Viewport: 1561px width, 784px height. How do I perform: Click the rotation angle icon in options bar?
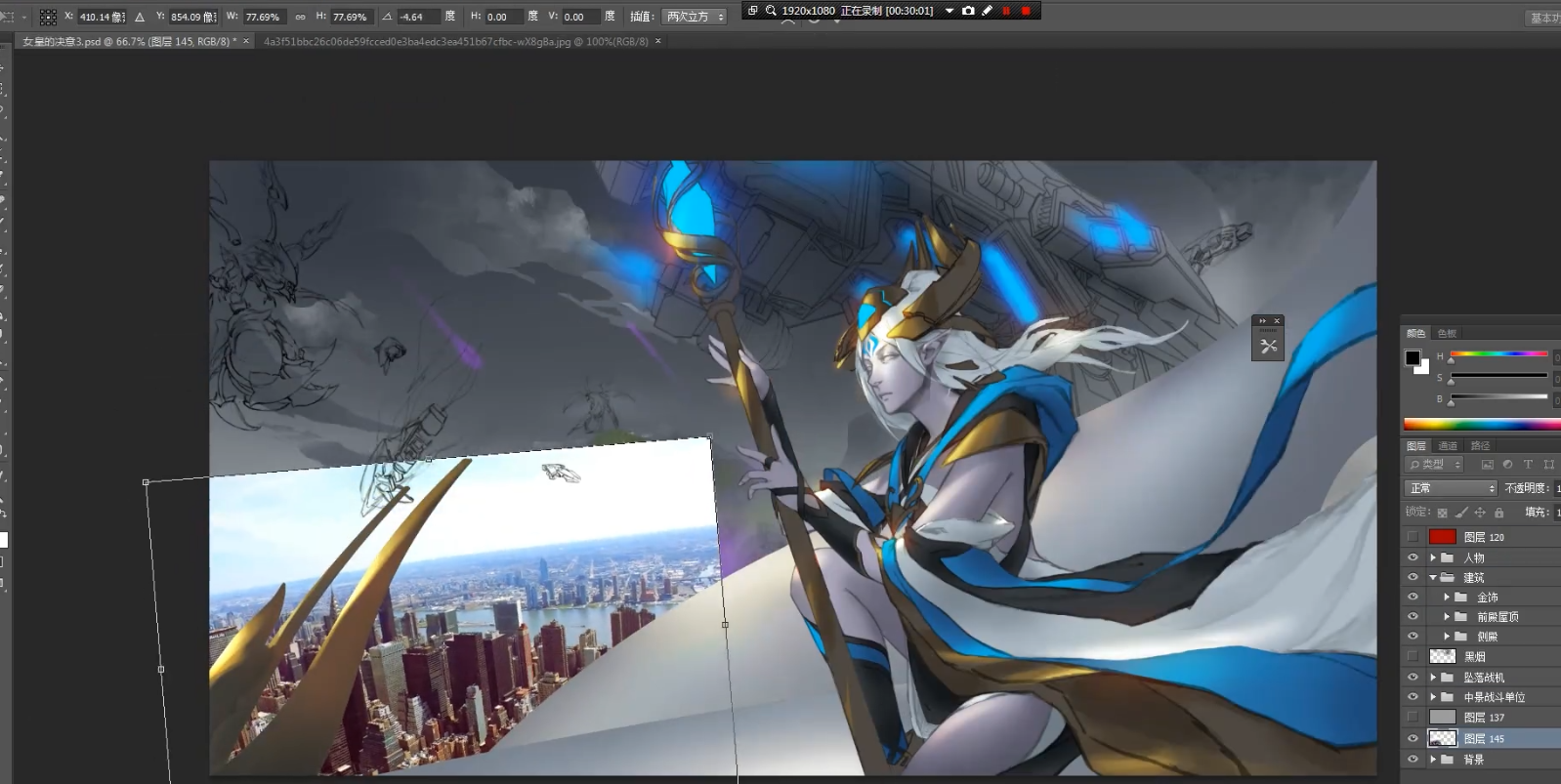(x=388, y=17)
